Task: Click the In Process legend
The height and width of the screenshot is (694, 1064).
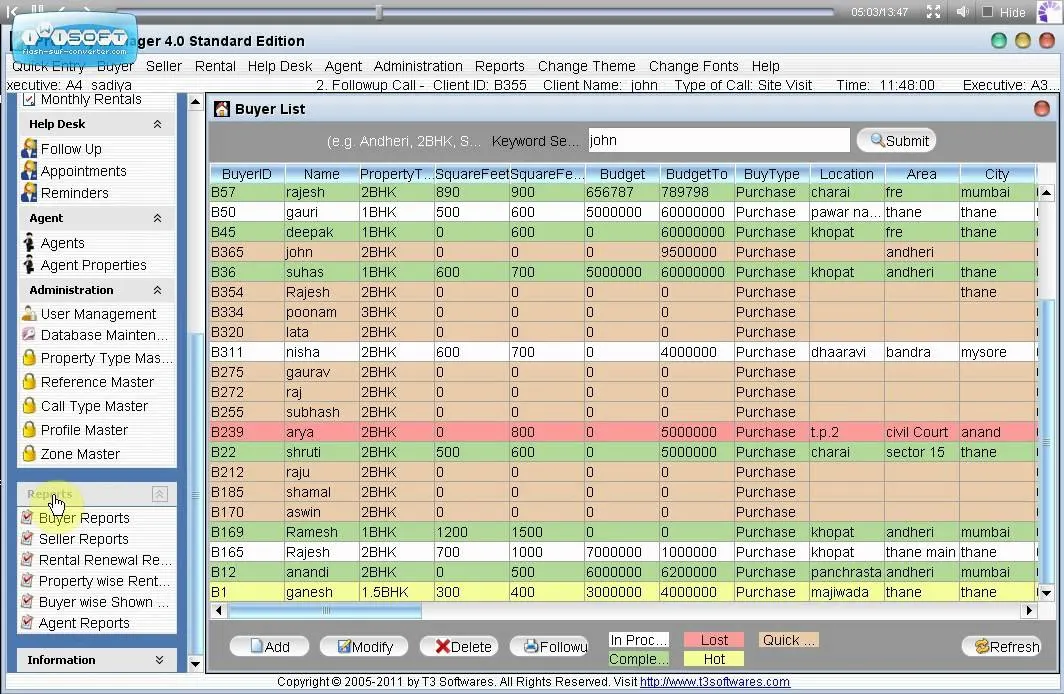Action: click(639, 640)
